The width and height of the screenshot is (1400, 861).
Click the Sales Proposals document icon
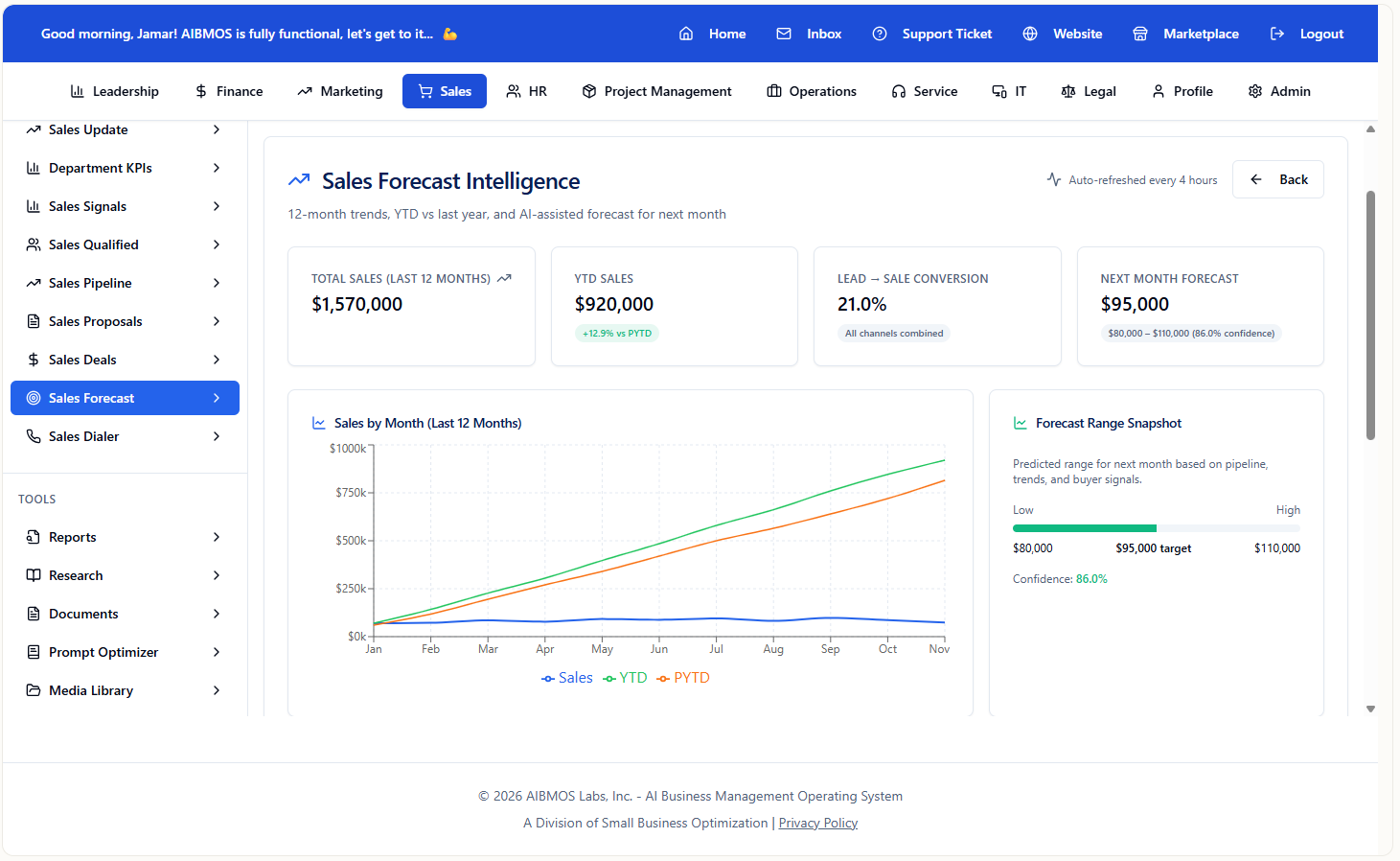(x=34, y=321)
